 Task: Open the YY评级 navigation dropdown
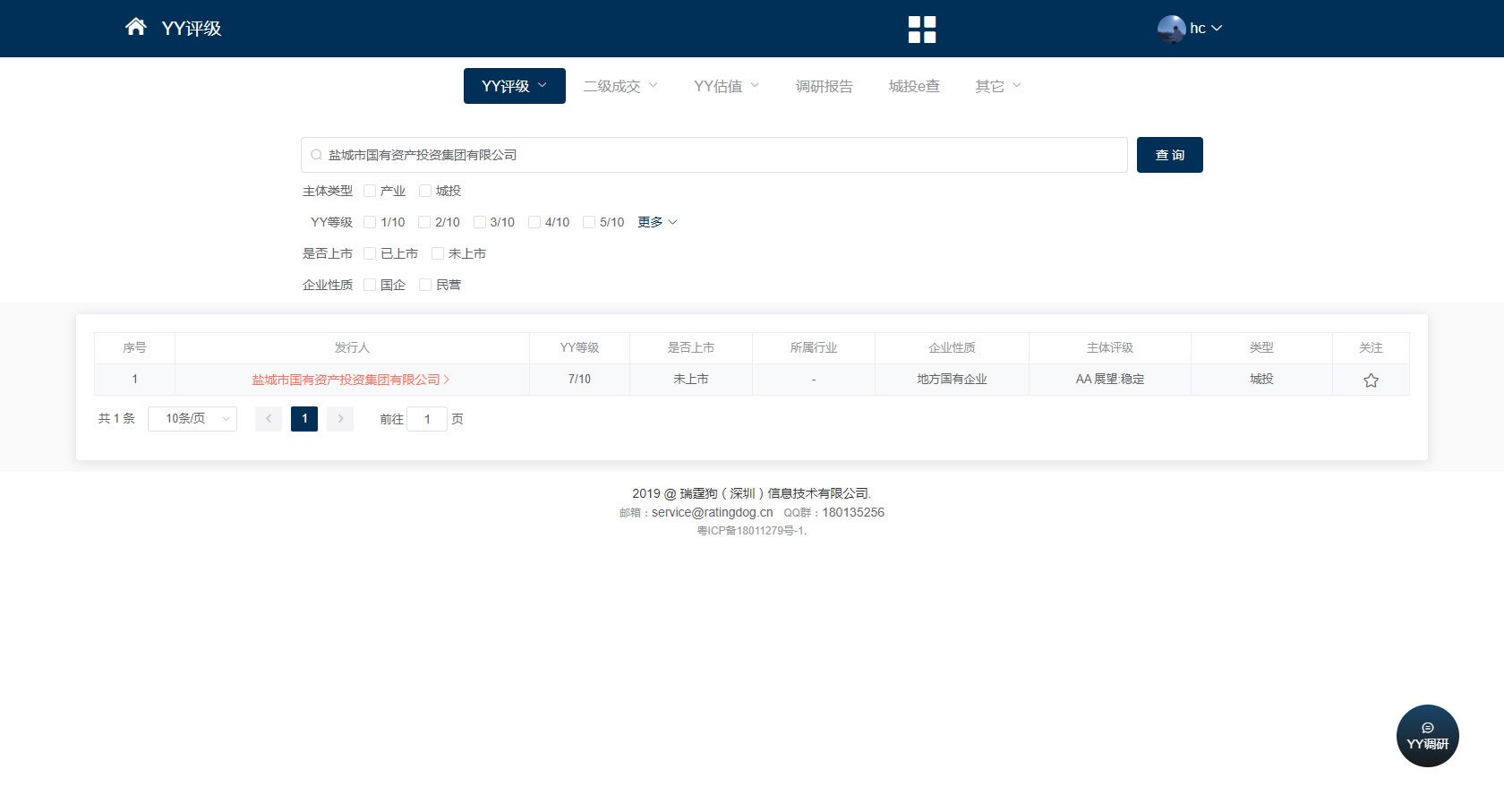pos(515,86)
